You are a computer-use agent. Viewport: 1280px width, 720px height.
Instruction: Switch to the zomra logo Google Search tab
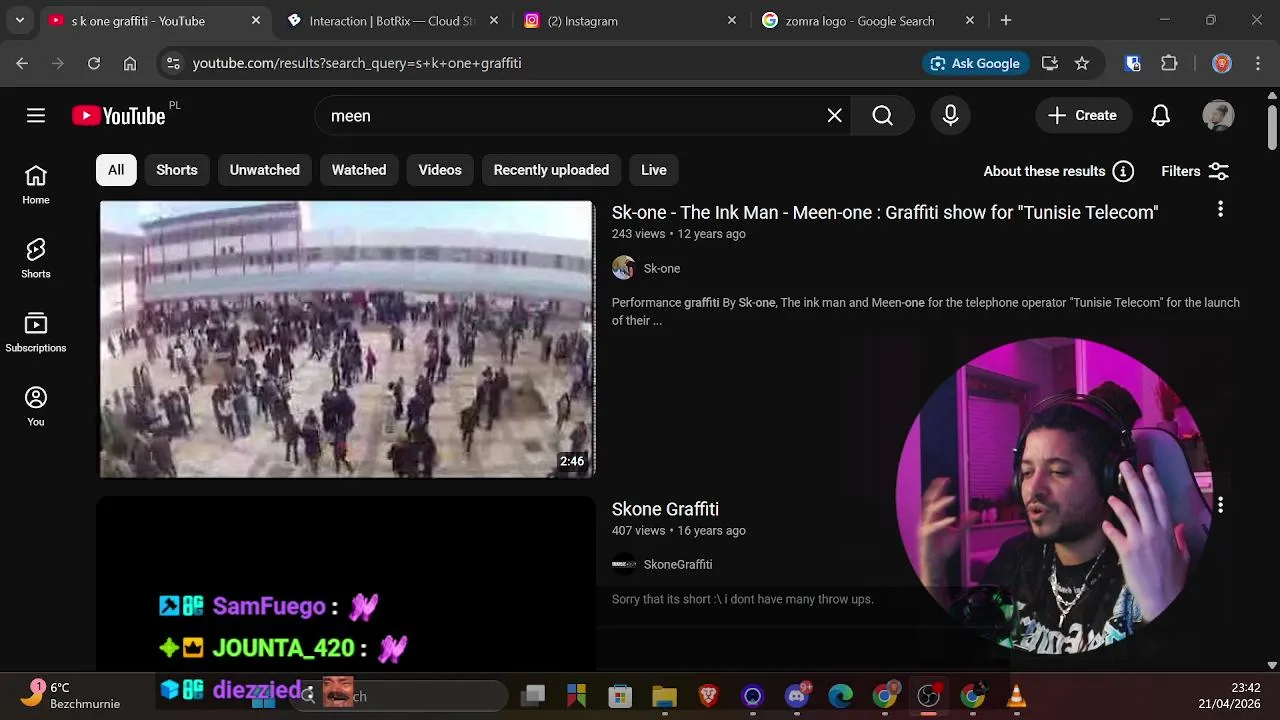tap(867, 20)
